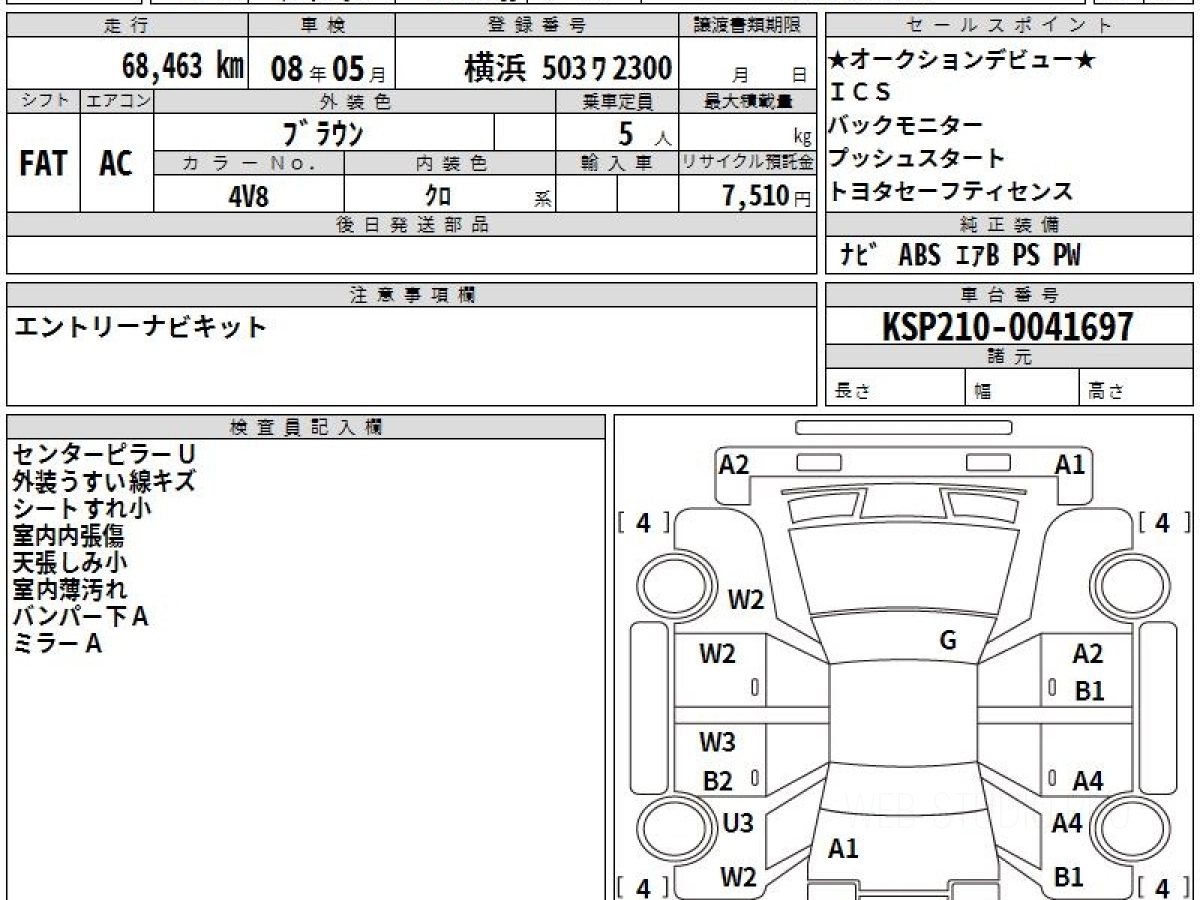Click the 輸入車 header cell

pyautogui.click(x=617, y=163)
